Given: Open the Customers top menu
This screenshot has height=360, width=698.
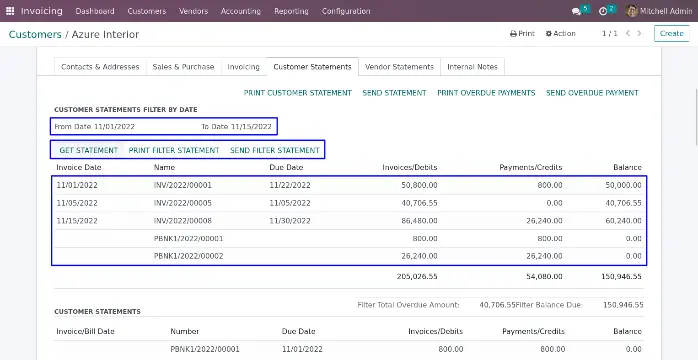Looking at the screenshot, I should click(146, 11).
